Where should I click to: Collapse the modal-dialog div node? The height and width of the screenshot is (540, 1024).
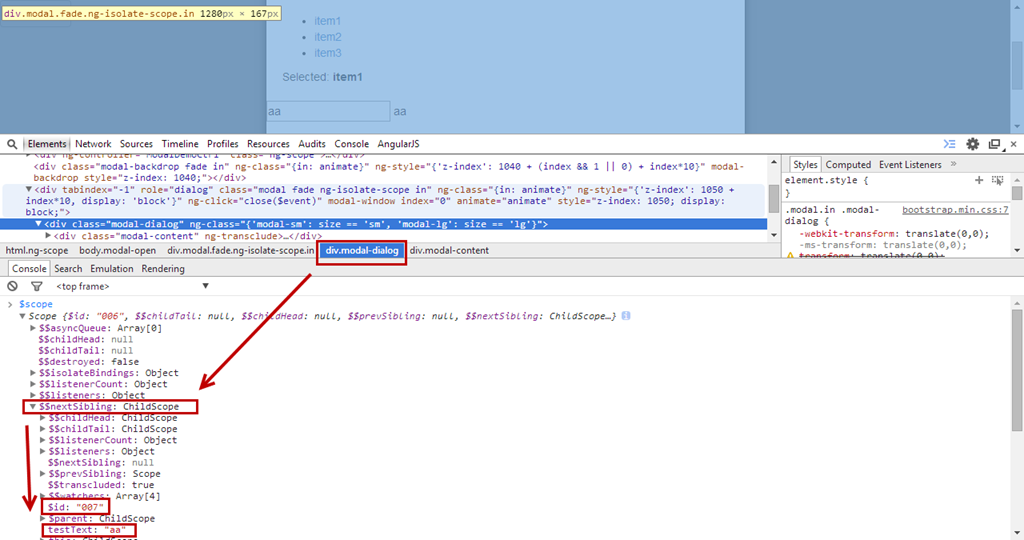39,224
